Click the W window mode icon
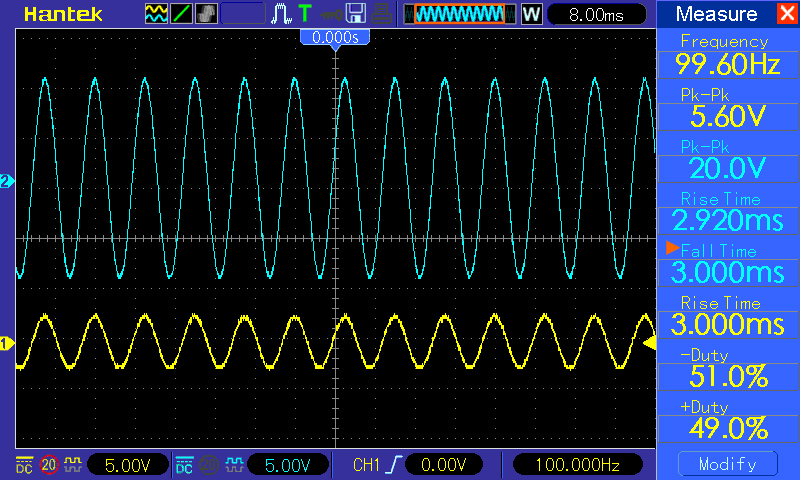Image resolution: width=800 pixels, height=480 pixels. point(531,14)
